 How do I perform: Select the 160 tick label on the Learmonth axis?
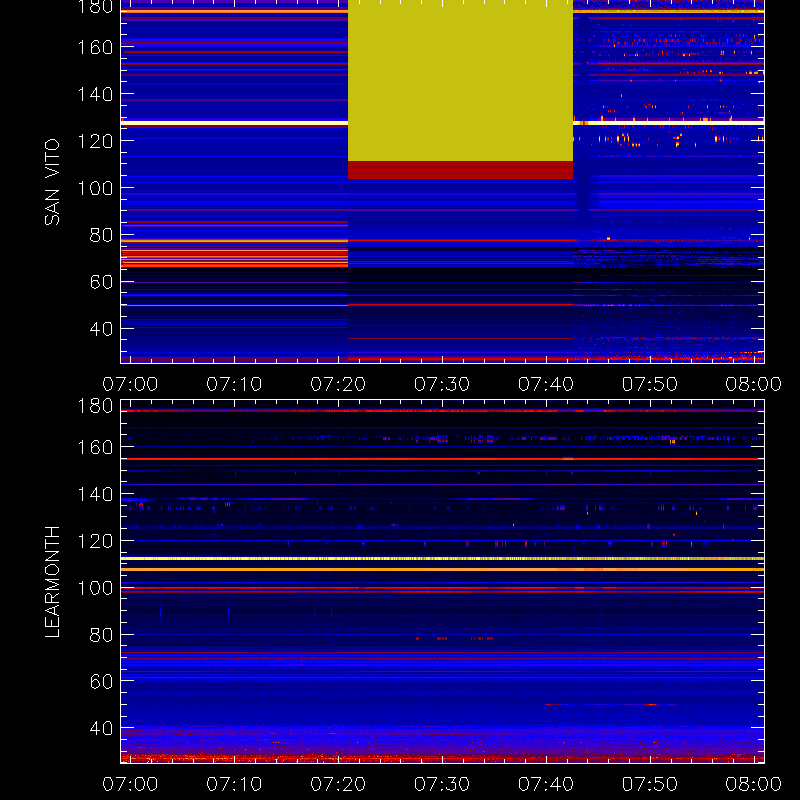95,447
